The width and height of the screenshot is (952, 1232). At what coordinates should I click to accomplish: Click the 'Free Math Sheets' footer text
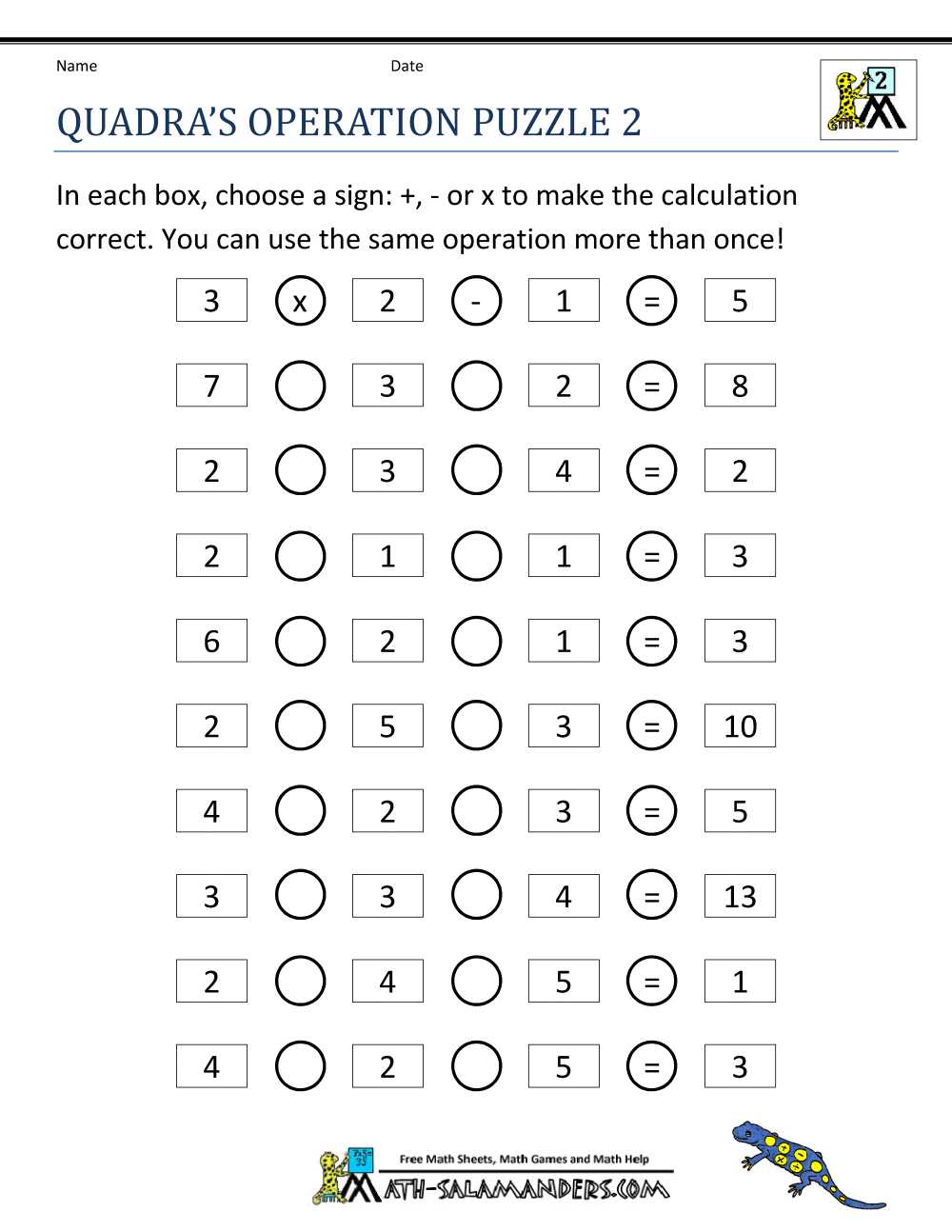[x=524, y=1159]
